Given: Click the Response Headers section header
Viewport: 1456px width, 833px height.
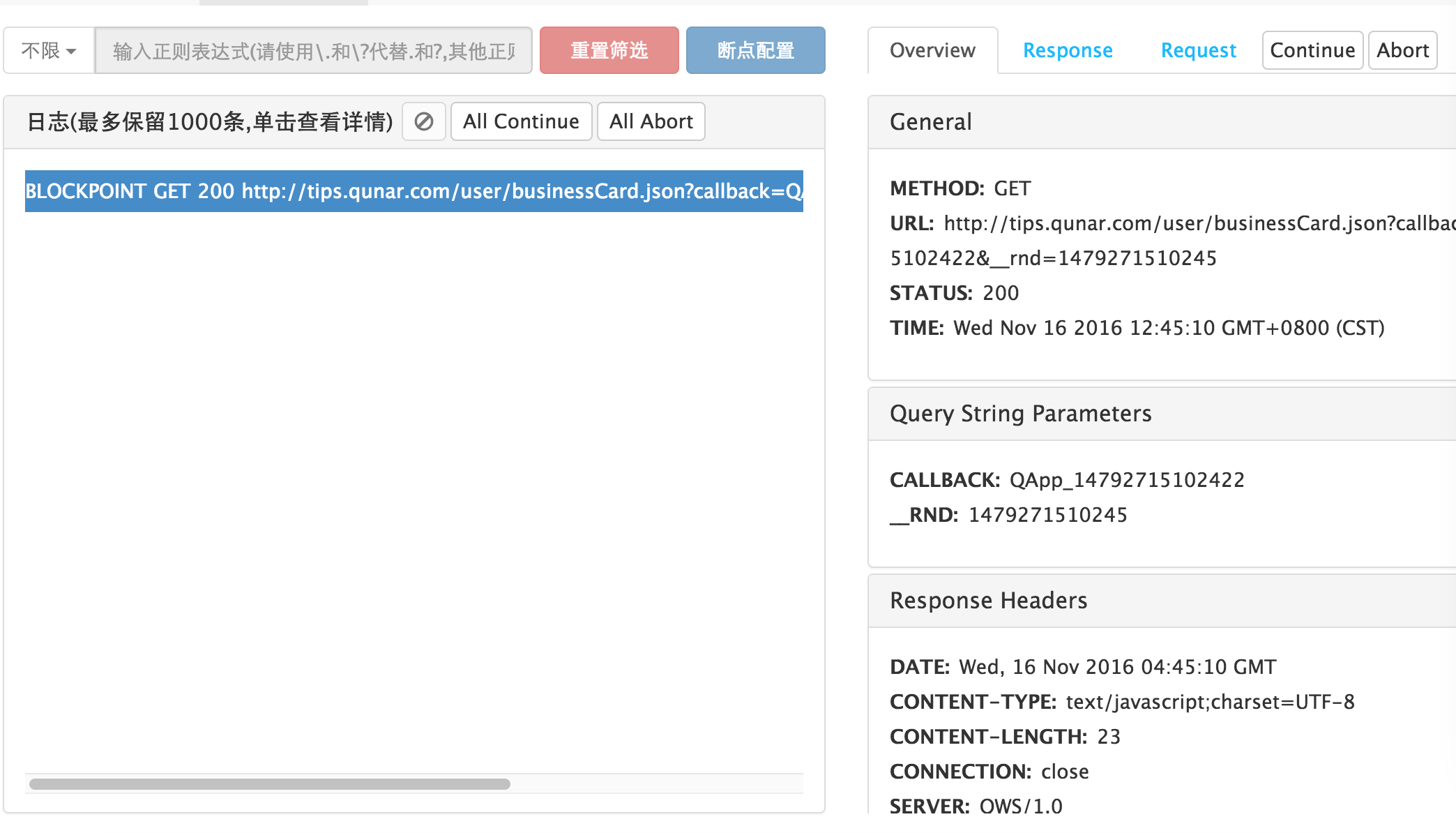Looking at the screenshot, I should pos(988,601).
